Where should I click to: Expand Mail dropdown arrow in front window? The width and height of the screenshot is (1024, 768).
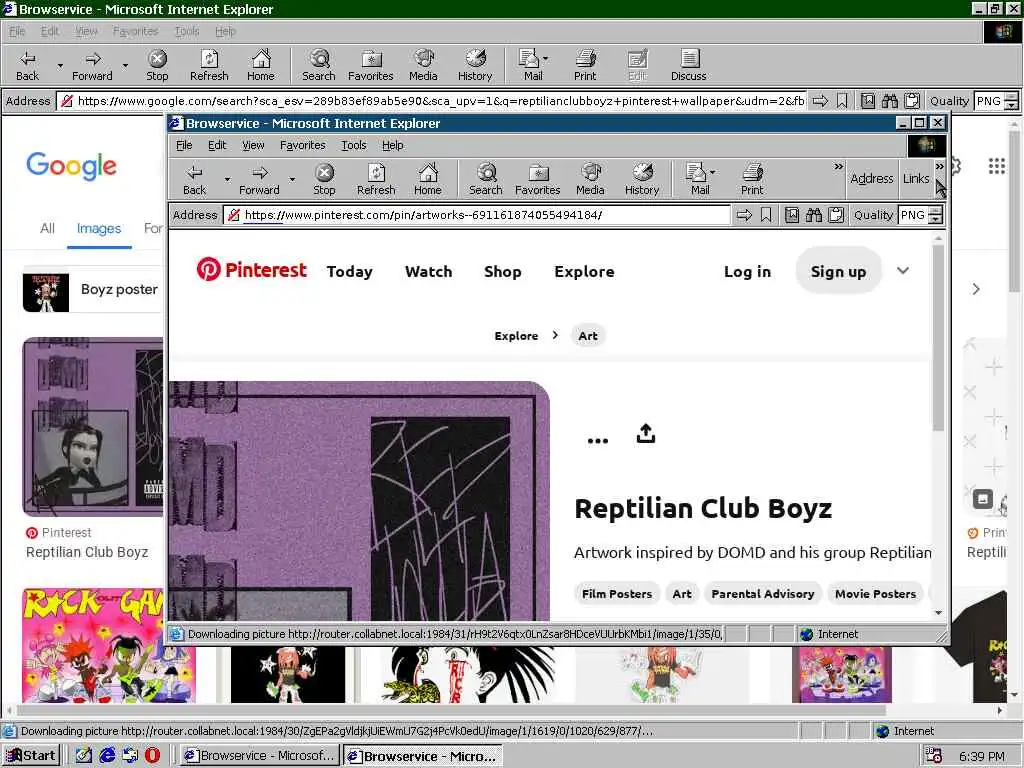click(x=712, y=172)
